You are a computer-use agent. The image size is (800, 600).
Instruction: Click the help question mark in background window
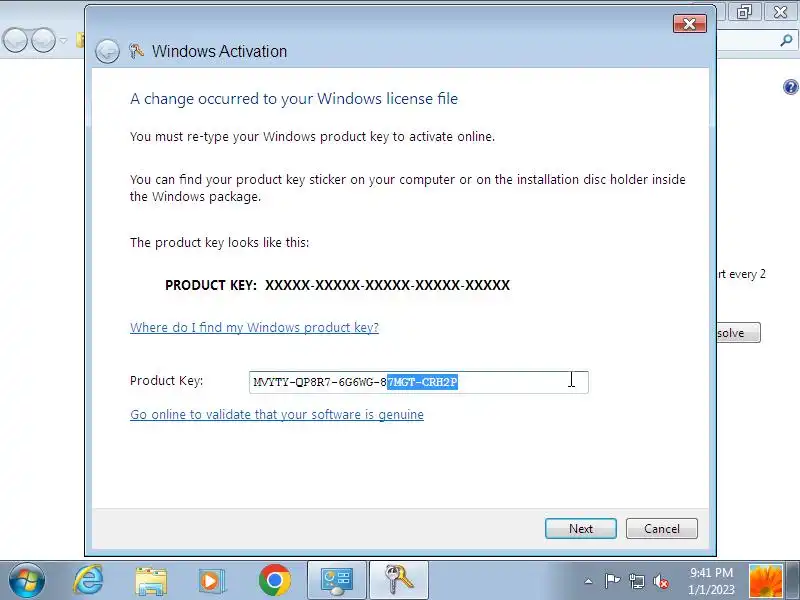pos(790,87)
